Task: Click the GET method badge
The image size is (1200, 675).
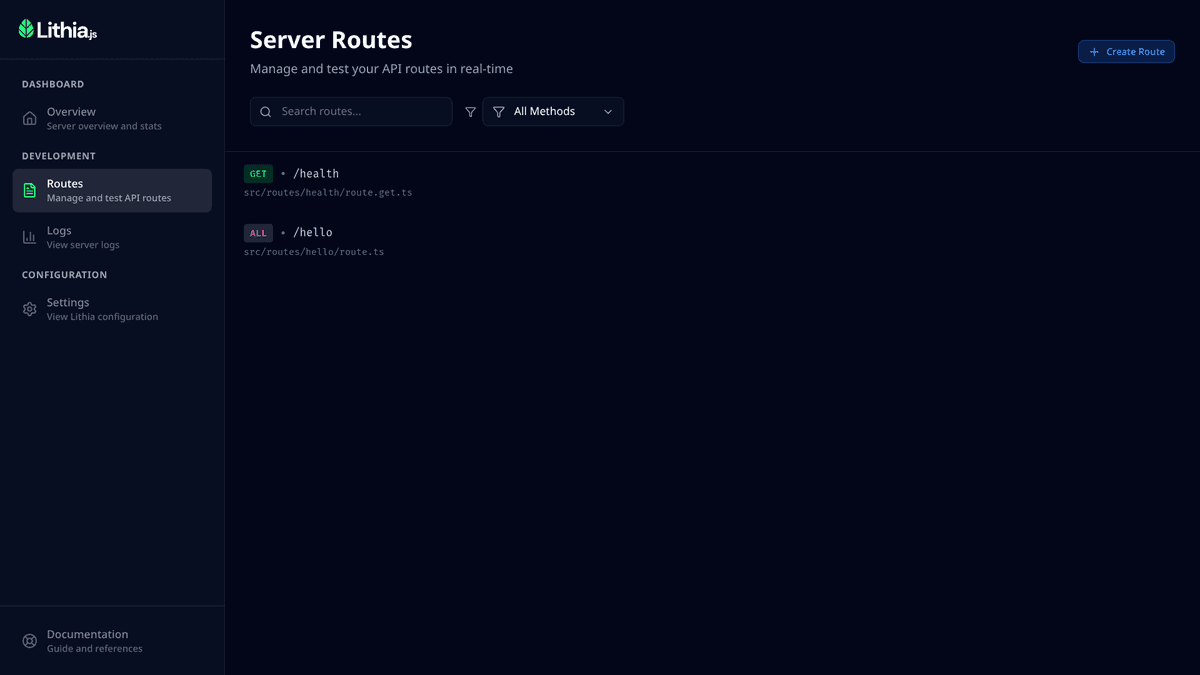Action: 258,174
